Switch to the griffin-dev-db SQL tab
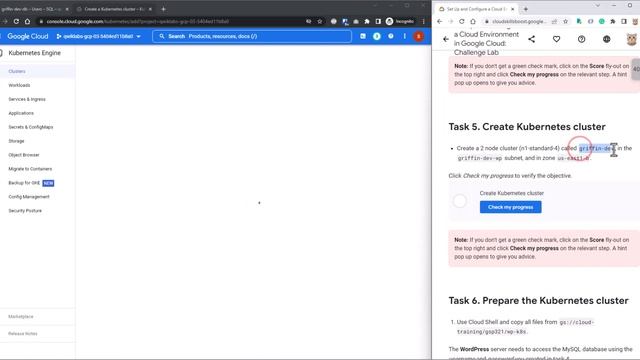 pyautogui.click(x=31, y=9)
